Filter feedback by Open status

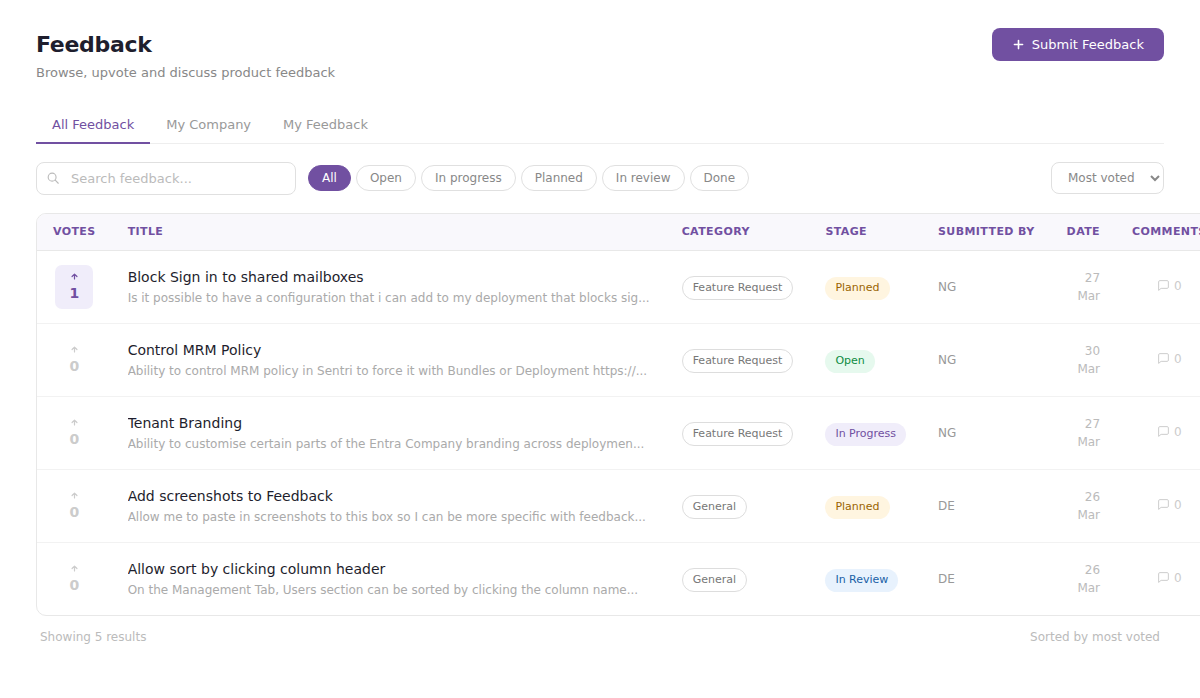(x=385, y=178)
